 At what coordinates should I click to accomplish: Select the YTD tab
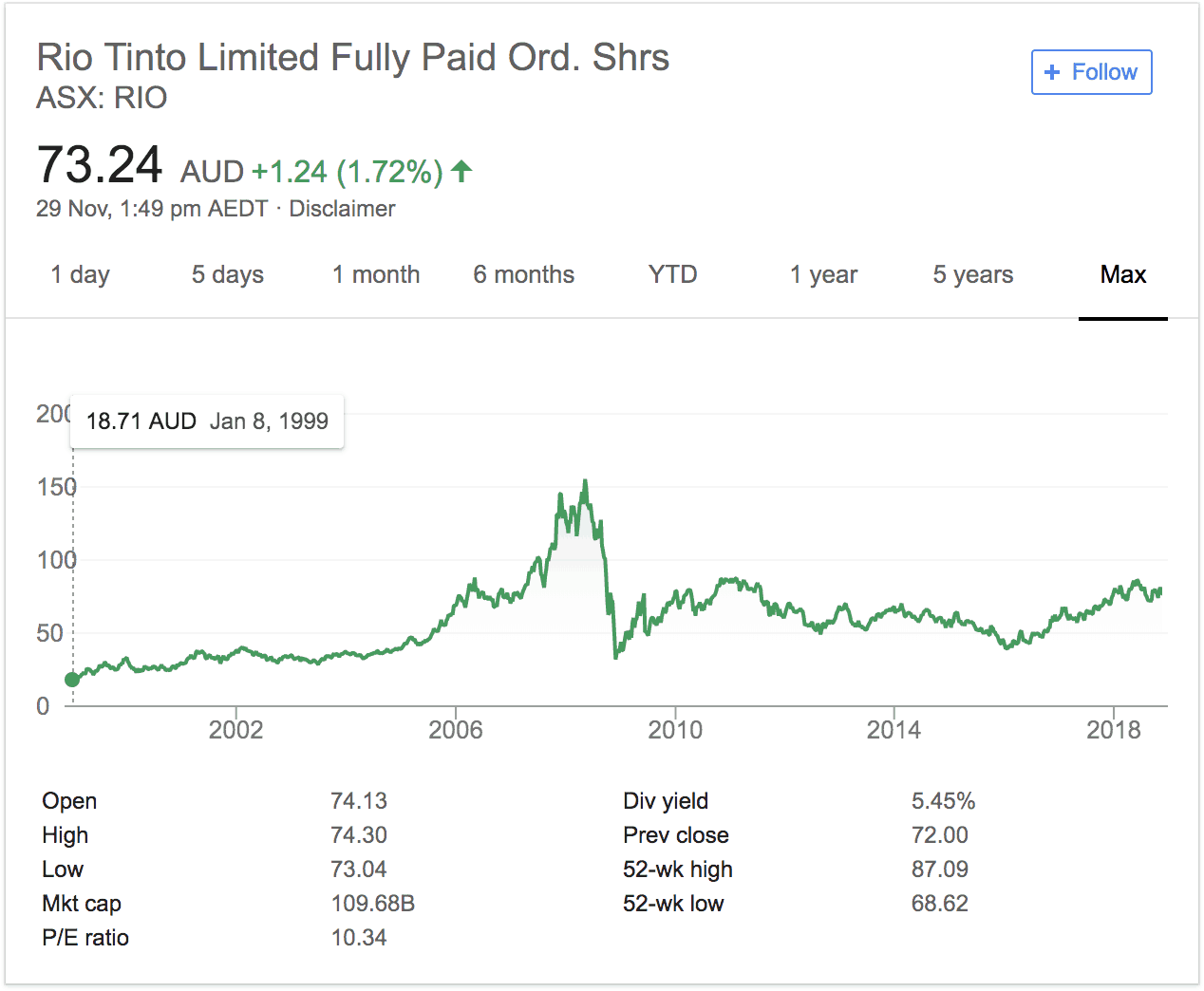(x=672, y=274)
